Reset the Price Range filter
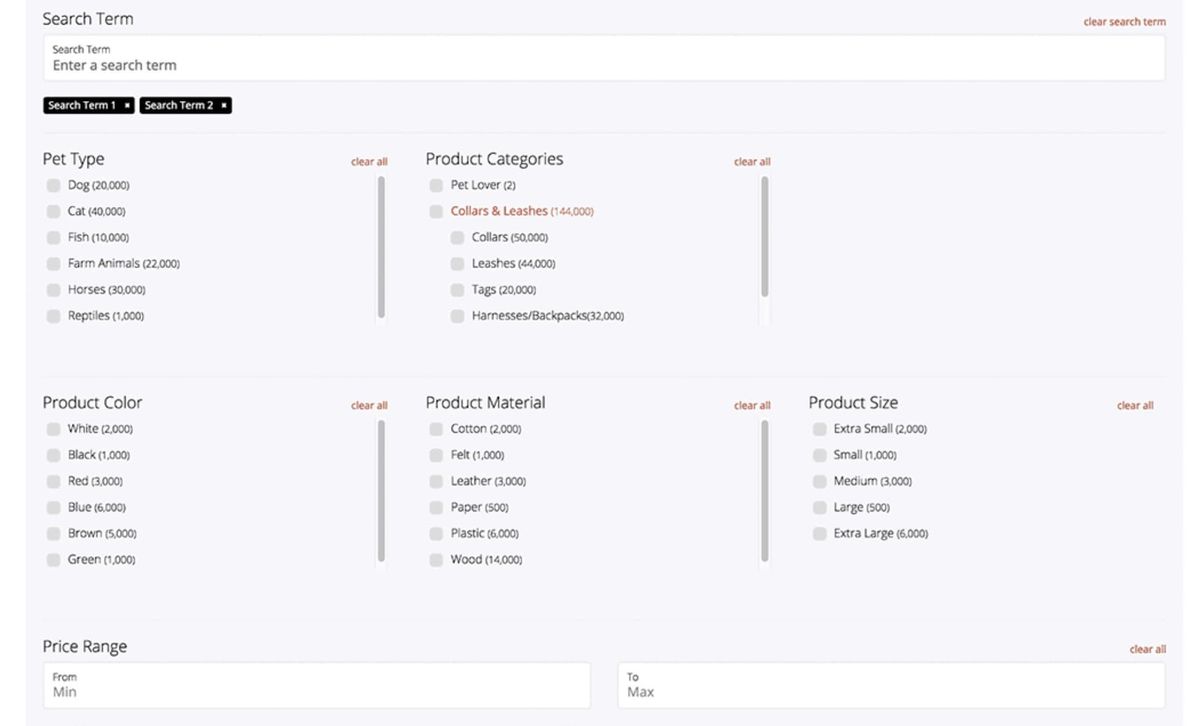1200x726 pixels. click(1147, 649)
